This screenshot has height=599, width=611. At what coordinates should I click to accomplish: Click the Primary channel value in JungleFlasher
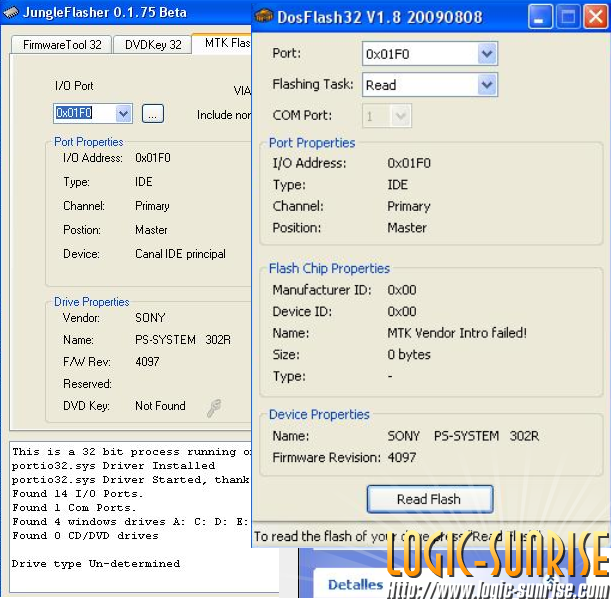[x=152, y=206]
